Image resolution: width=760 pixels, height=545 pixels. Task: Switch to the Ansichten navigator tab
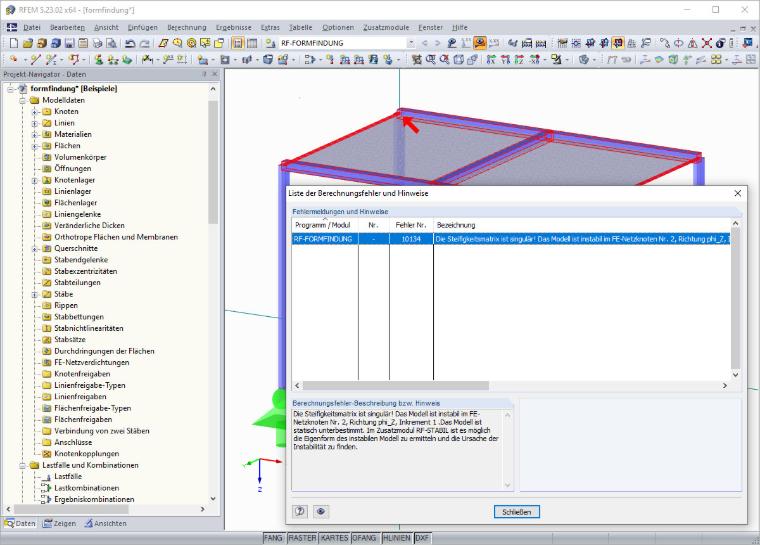[106, 523]
